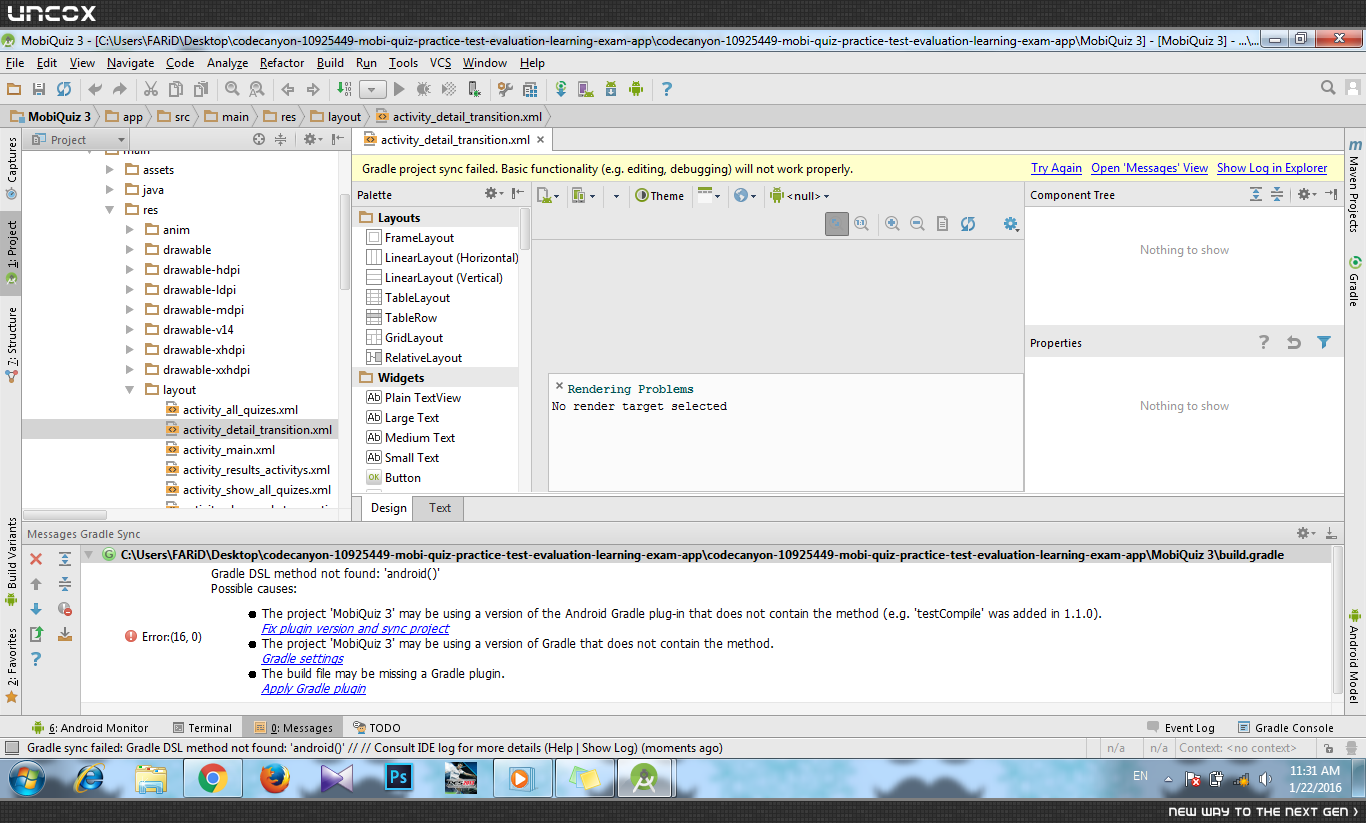The height and width of the screenshot is (823, 1366).
Task: Open the <null> API level dropdown
Action: 800,196
